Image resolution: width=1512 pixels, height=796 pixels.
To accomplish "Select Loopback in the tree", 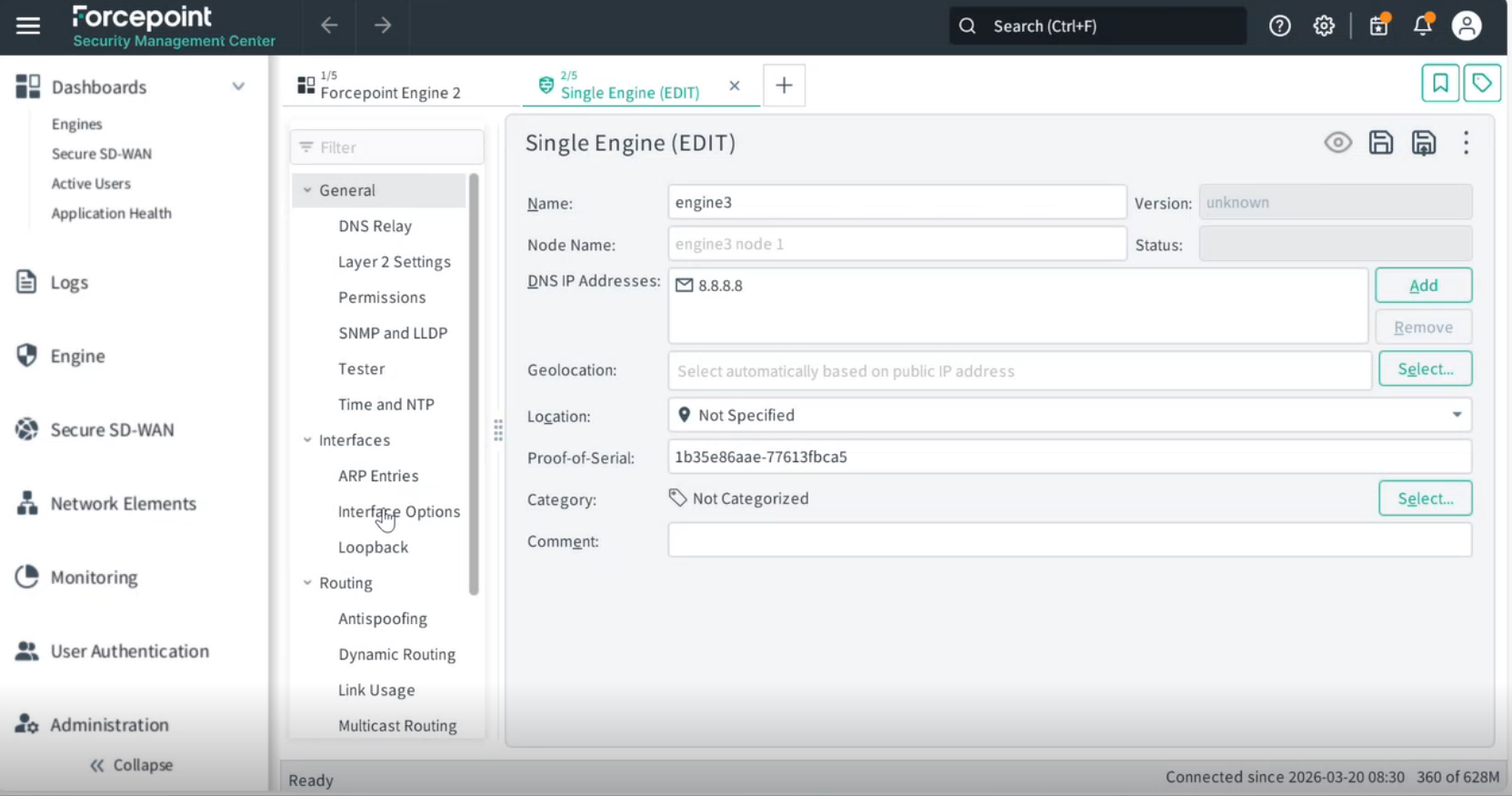I will coord(373,548).
